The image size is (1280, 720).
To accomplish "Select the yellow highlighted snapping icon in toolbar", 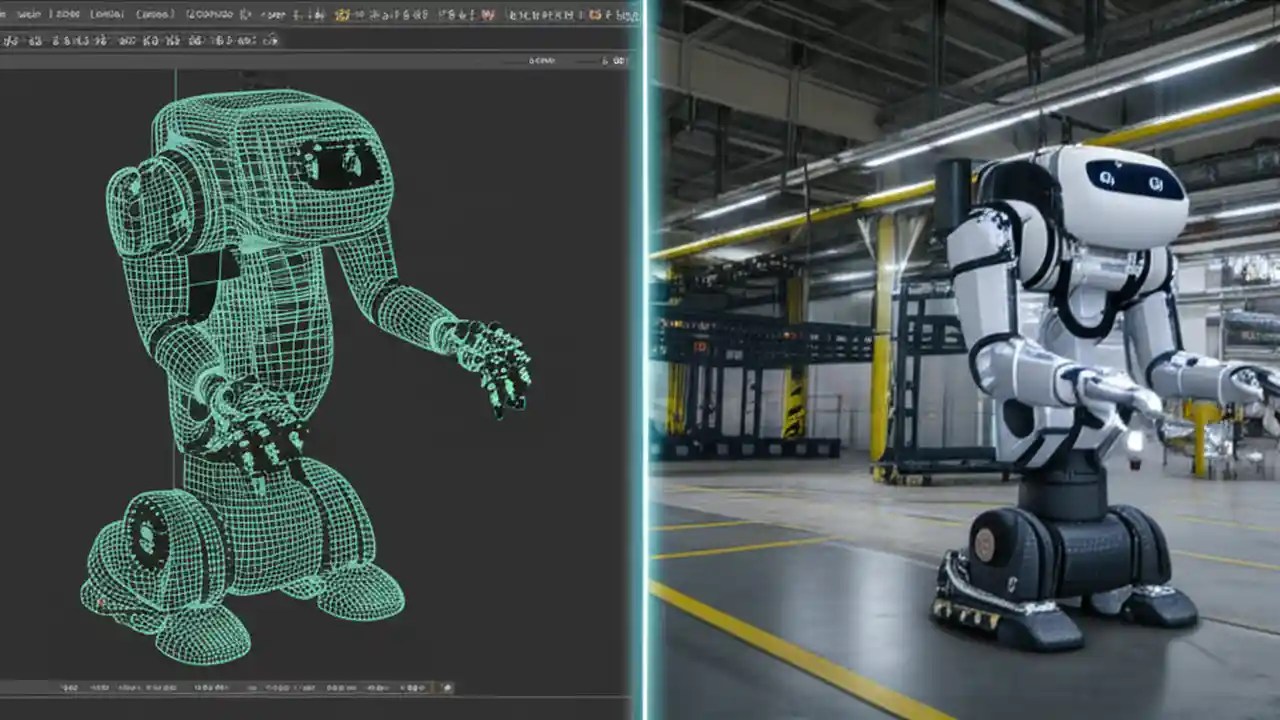I will 343,16.
